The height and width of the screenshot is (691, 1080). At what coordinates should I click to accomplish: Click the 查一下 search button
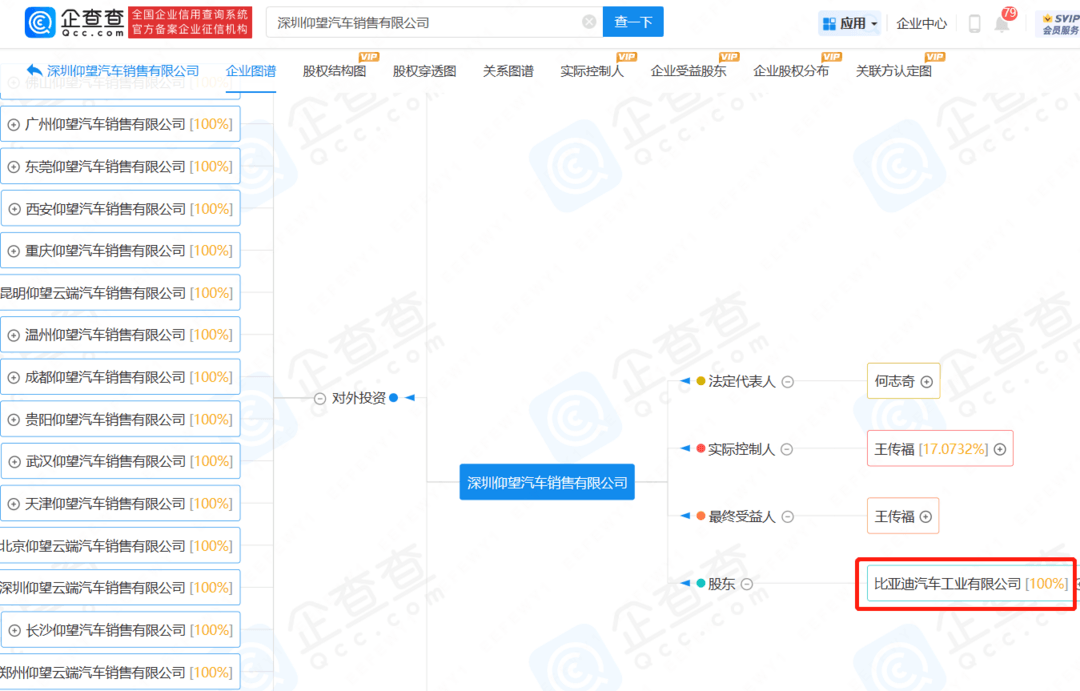[x=633, y=22]
